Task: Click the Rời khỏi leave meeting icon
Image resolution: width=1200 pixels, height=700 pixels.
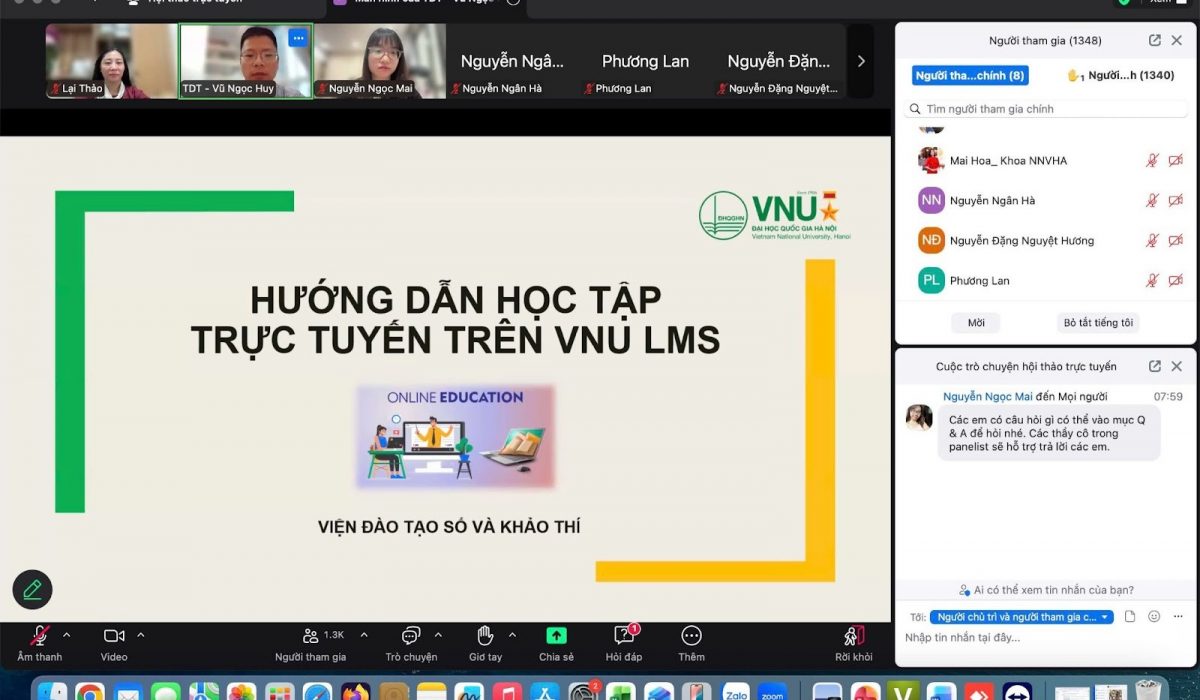Action: (x=854, y=636)
